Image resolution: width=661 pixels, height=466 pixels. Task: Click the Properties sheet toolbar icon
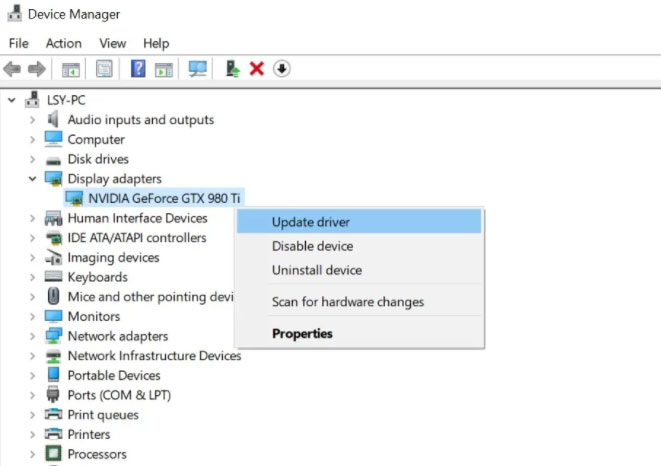pos(104,69)
